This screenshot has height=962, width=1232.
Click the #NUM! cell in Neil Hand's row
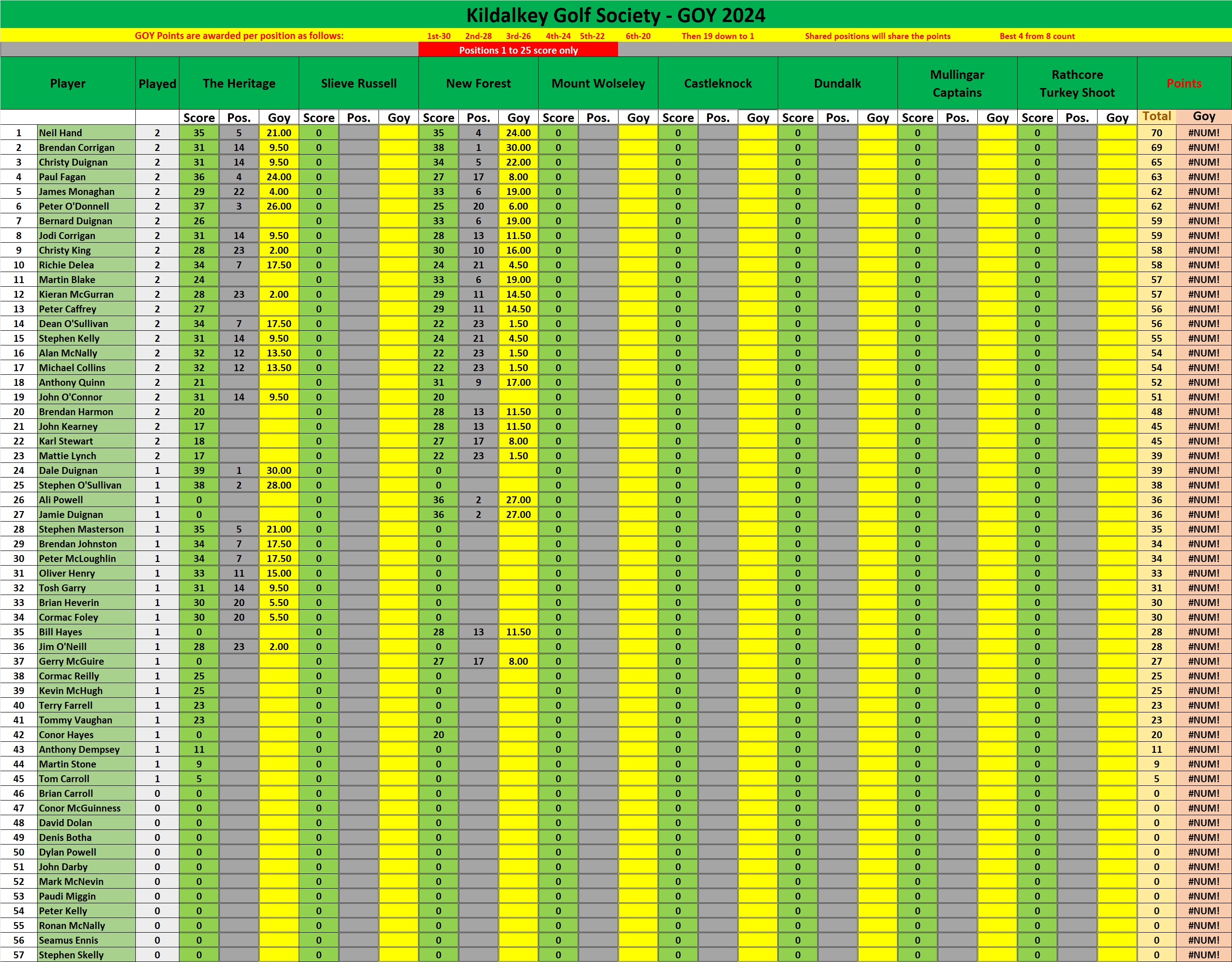pos(1204,133)
